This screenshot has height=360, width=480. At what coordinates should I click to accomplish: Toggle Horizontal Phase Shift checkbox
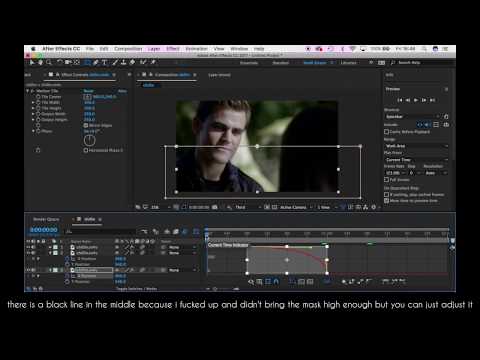point(86,150)
